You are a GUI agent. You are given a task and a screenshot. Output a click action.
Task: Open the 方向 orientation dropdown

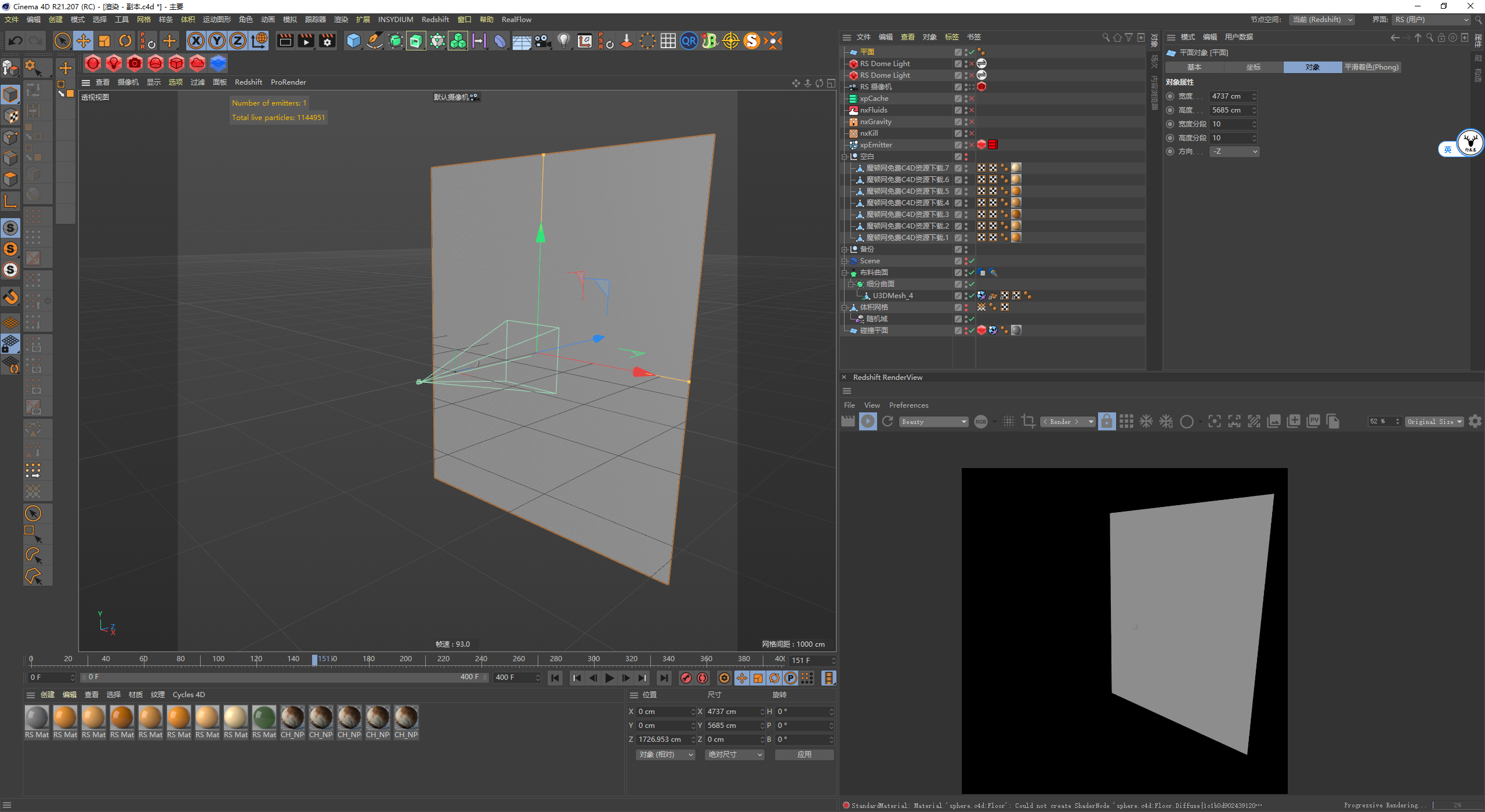tap(1234, 151)
